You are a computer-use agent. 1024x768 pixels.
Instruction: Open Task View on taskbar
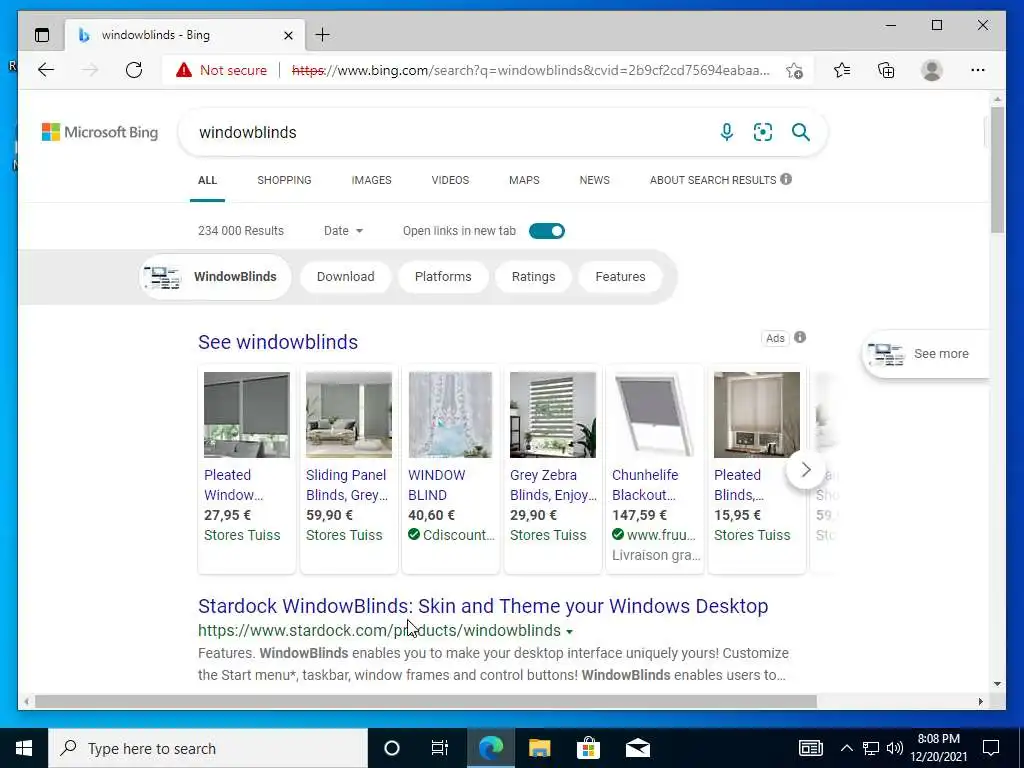(440, 748)
